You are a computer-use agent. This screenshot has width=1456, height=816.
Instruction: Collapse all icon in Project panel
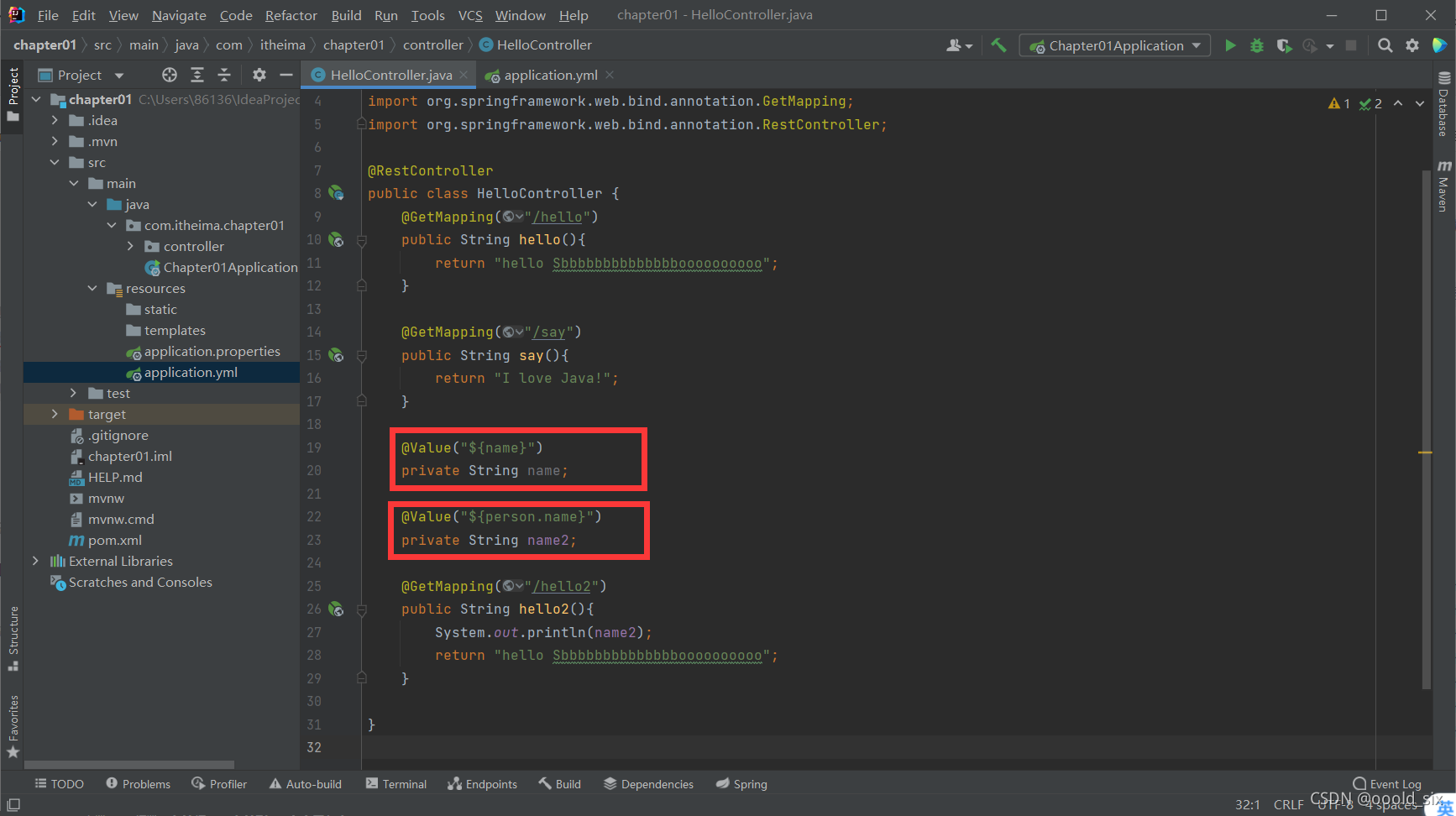tap(224, 75)
